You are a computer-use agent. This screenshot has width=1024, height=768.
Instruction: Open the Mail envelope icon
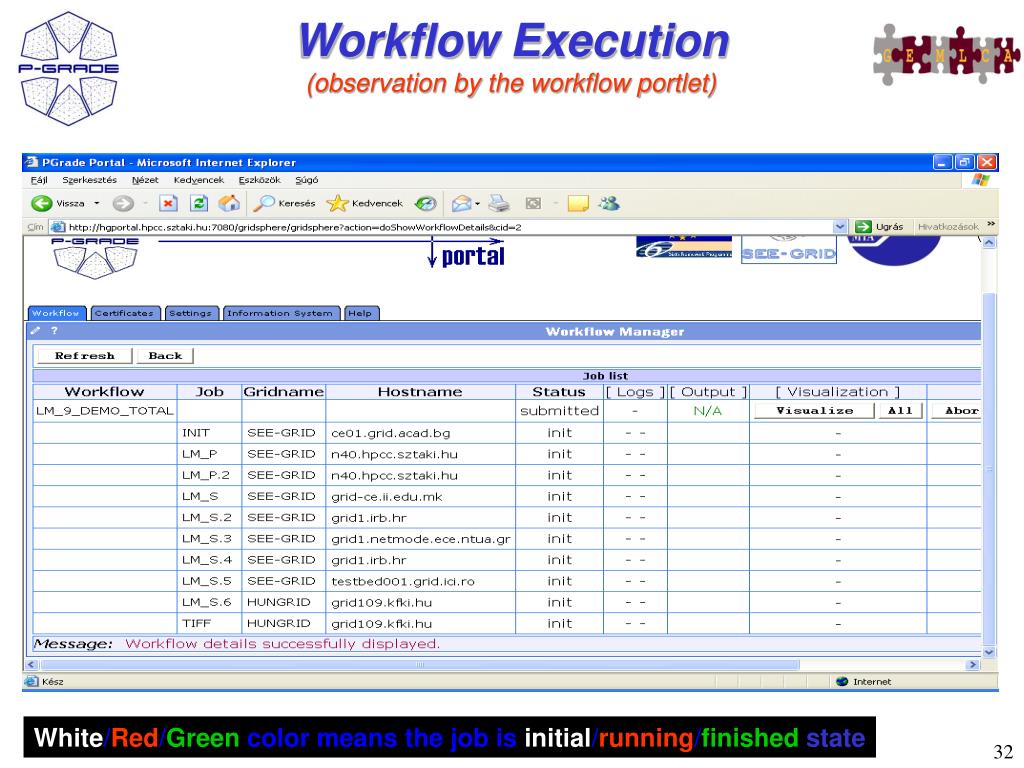[x=461, y=204]
